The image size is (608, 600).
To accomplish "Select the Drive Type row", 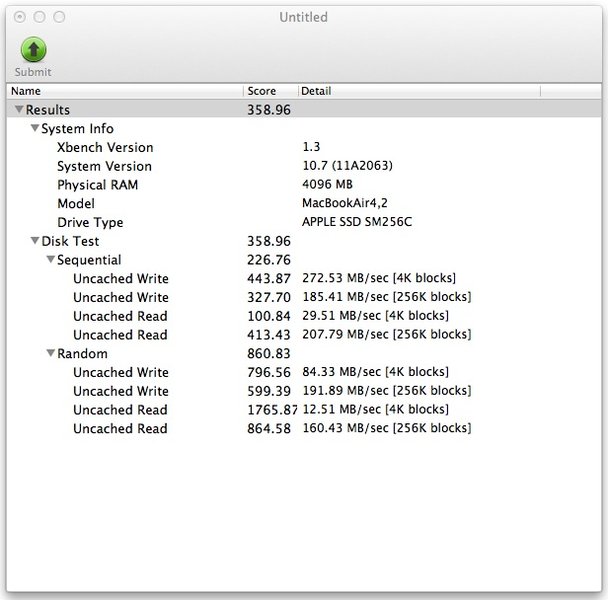I will tap(304, 222).
